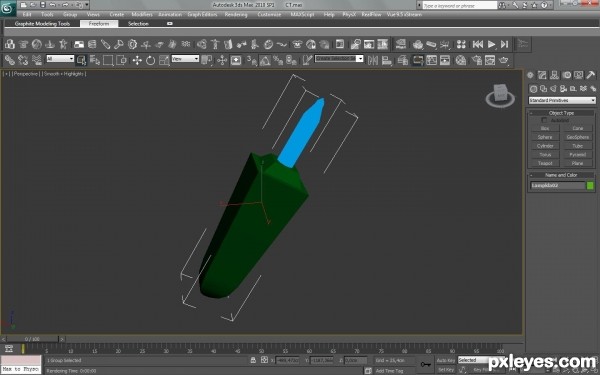Select Shapes category in Create panel
This screenshot has height=375, width=600.
pyautogui.click(x=543, y=89)
